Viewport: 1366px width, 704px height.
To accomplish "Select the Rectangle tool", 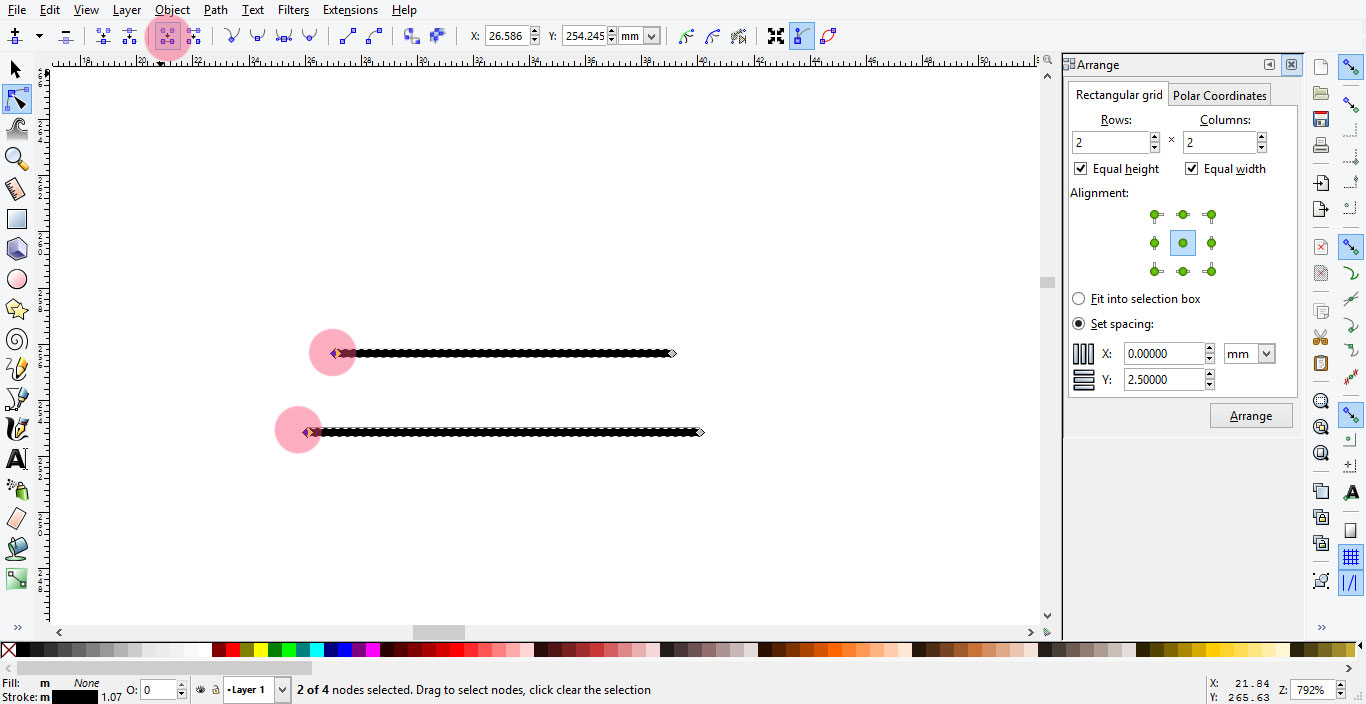I will tap(16, 218).
